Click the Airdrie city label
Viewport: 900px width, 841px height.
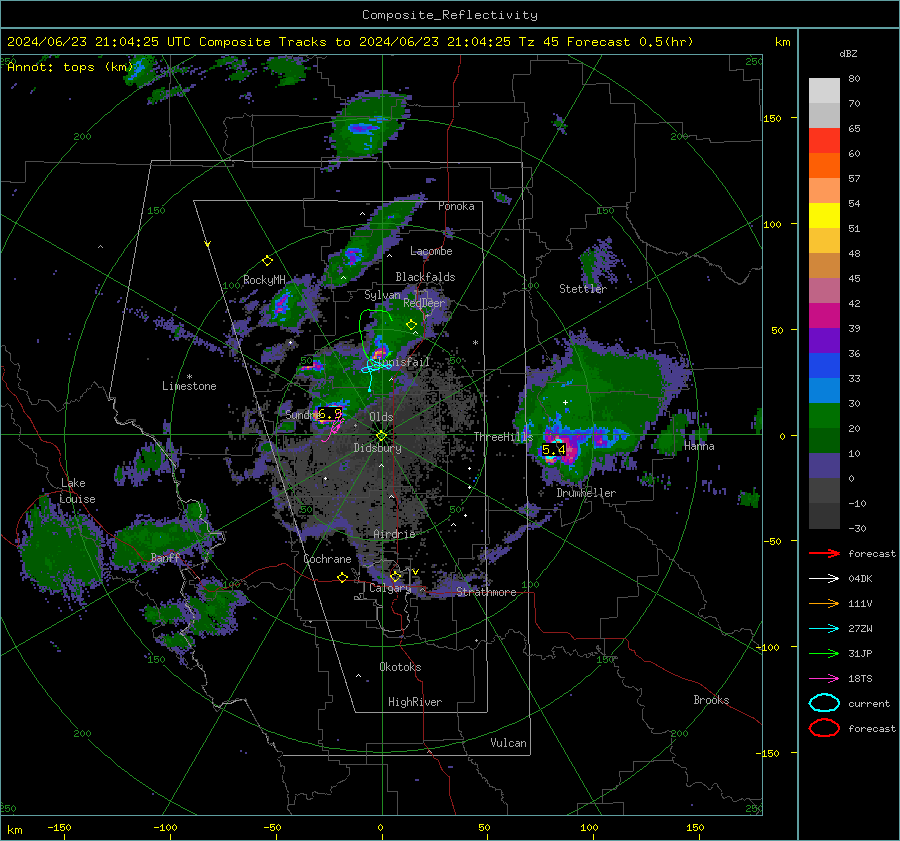394,534
